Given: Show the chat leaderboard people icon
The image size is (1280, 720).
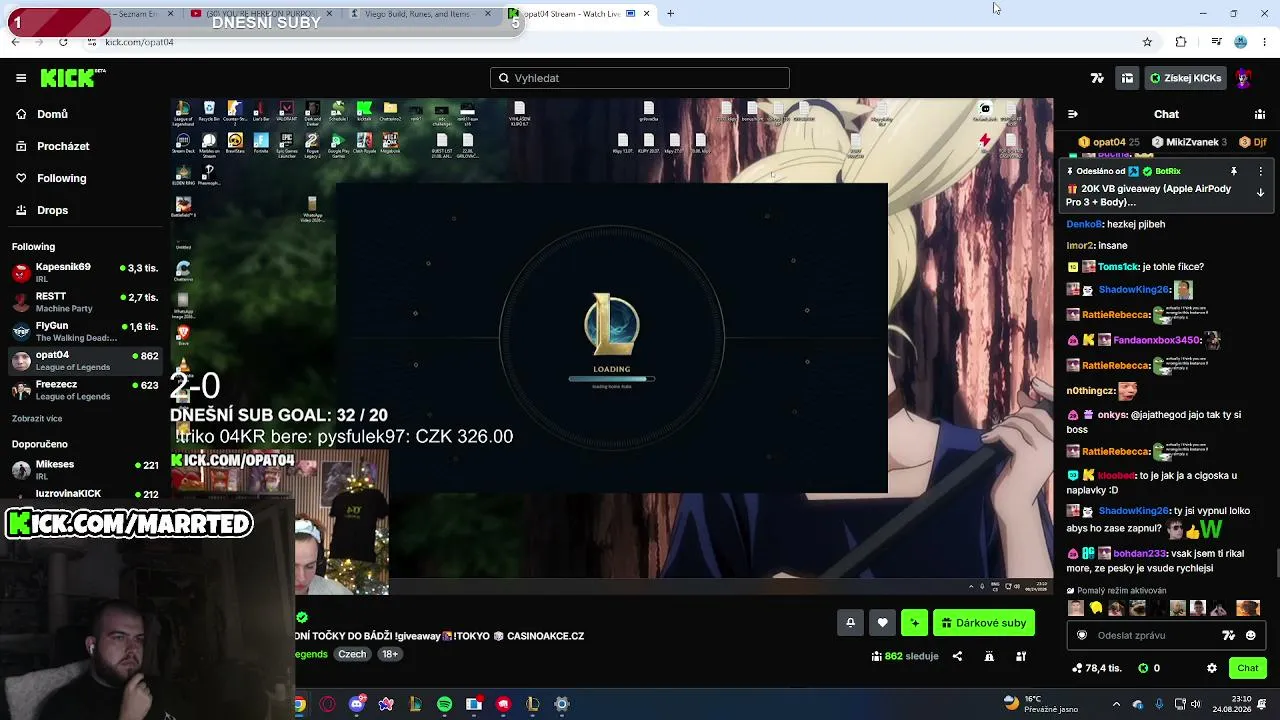Looking at the screenshot, I should (x=1258, y=114).
